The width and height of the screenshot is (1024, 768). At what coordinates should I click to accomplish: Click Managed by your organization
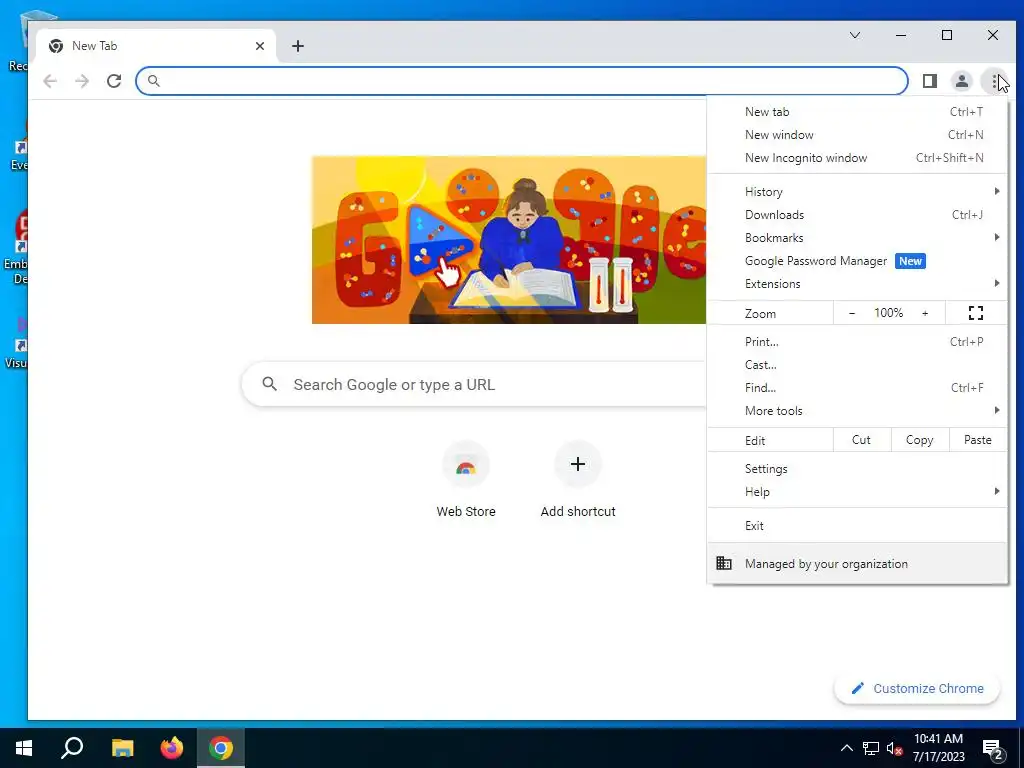(858, 564)
